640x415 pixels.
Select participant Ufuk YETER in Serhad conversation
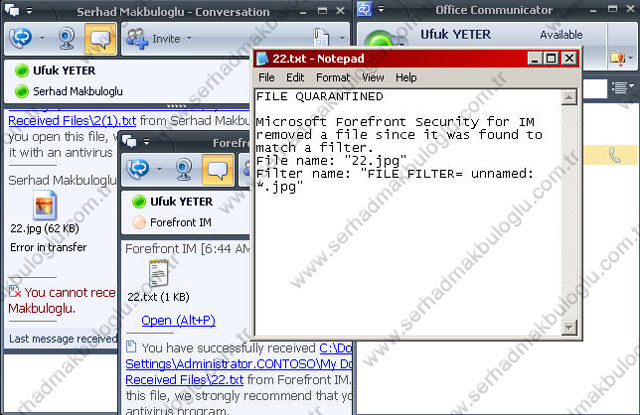click(x=64, y=71)
